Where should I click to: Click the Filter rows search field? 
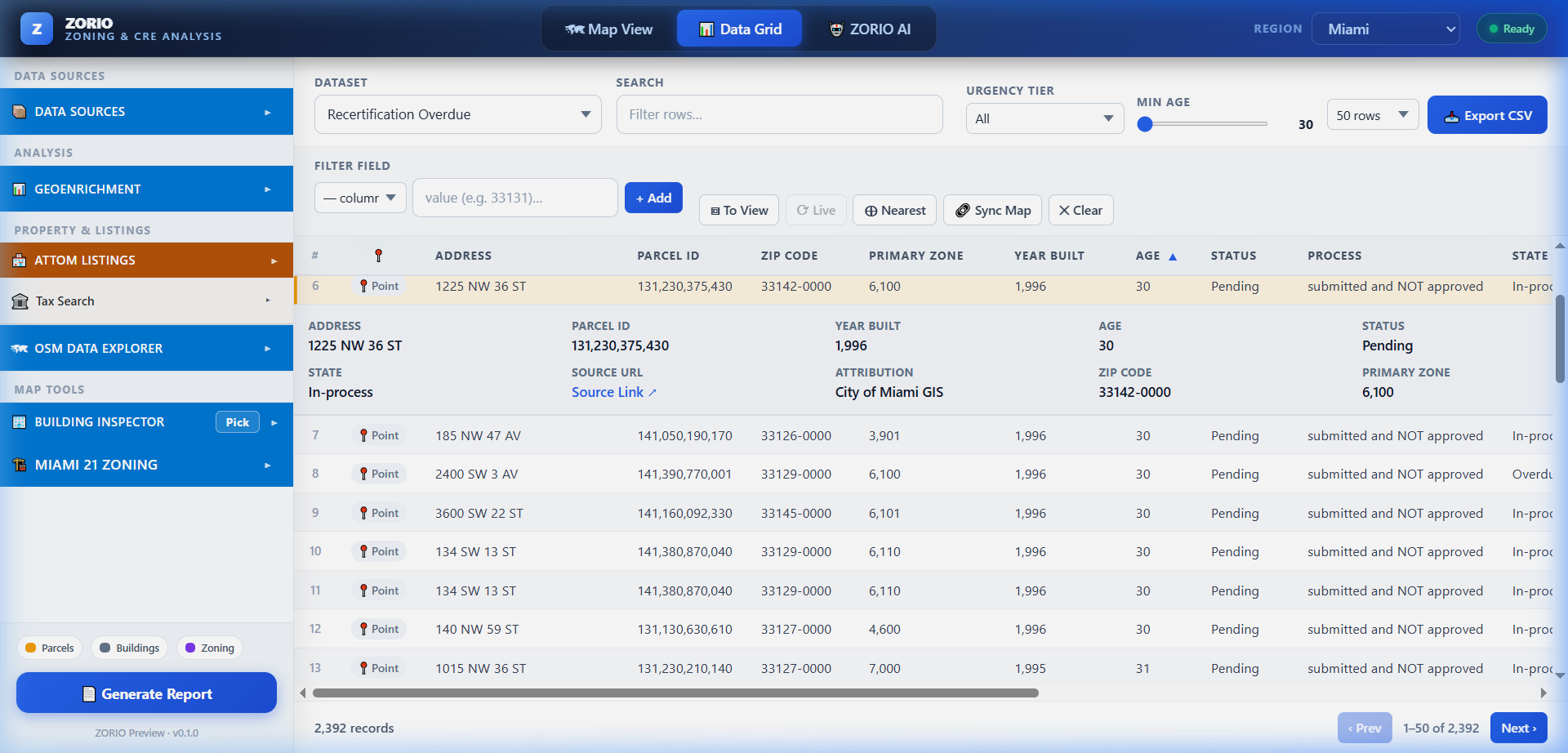coord(780,114)
